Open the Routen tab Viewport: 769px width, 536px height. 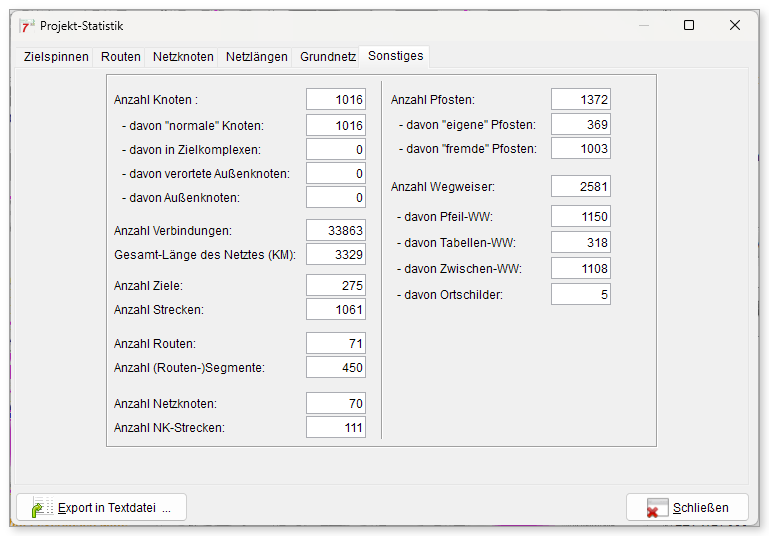point(121,57)
